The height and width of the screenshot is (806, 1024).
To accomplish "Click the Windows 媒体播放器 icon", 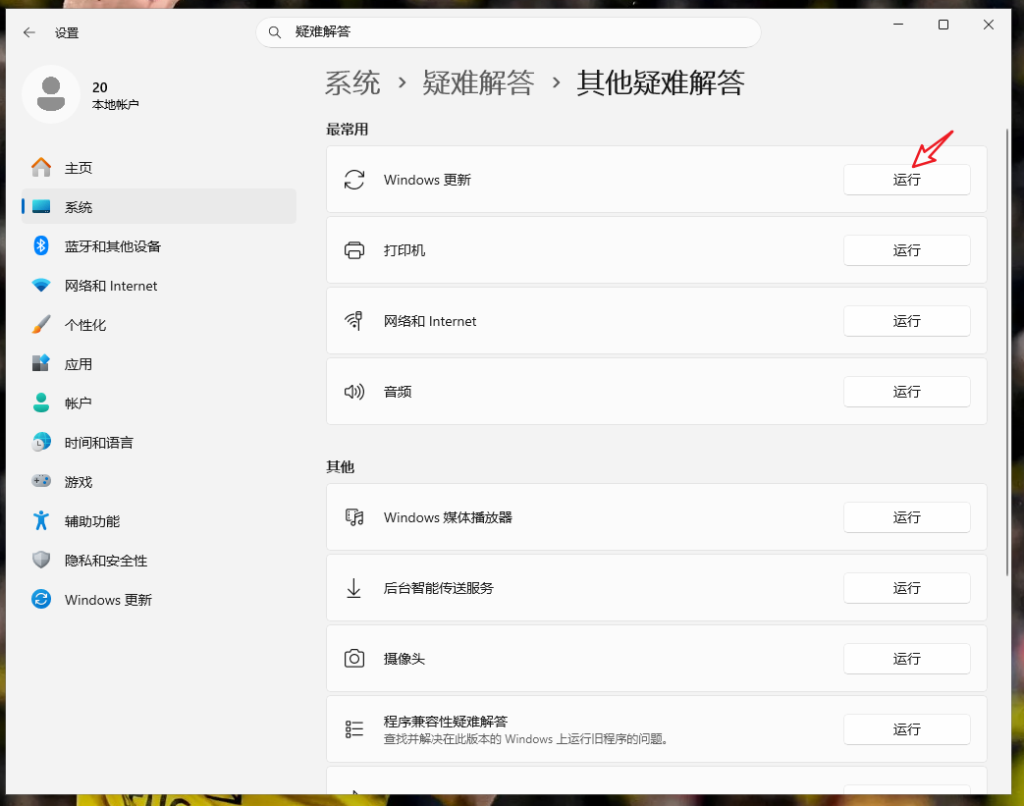I will pyautogui.click(x=354, y=517).
